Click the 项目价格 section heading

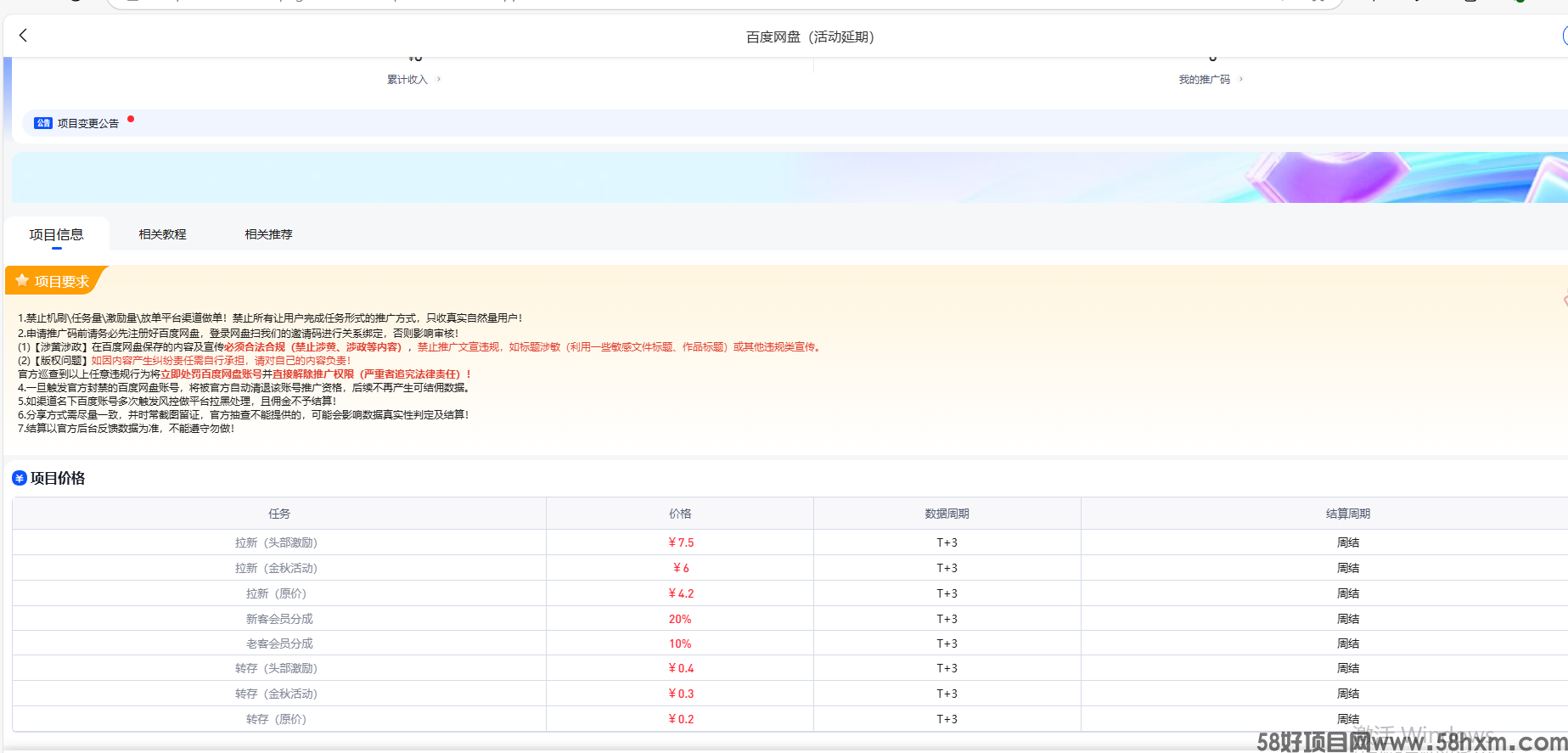pyautogui.click(x=58, y=478)
